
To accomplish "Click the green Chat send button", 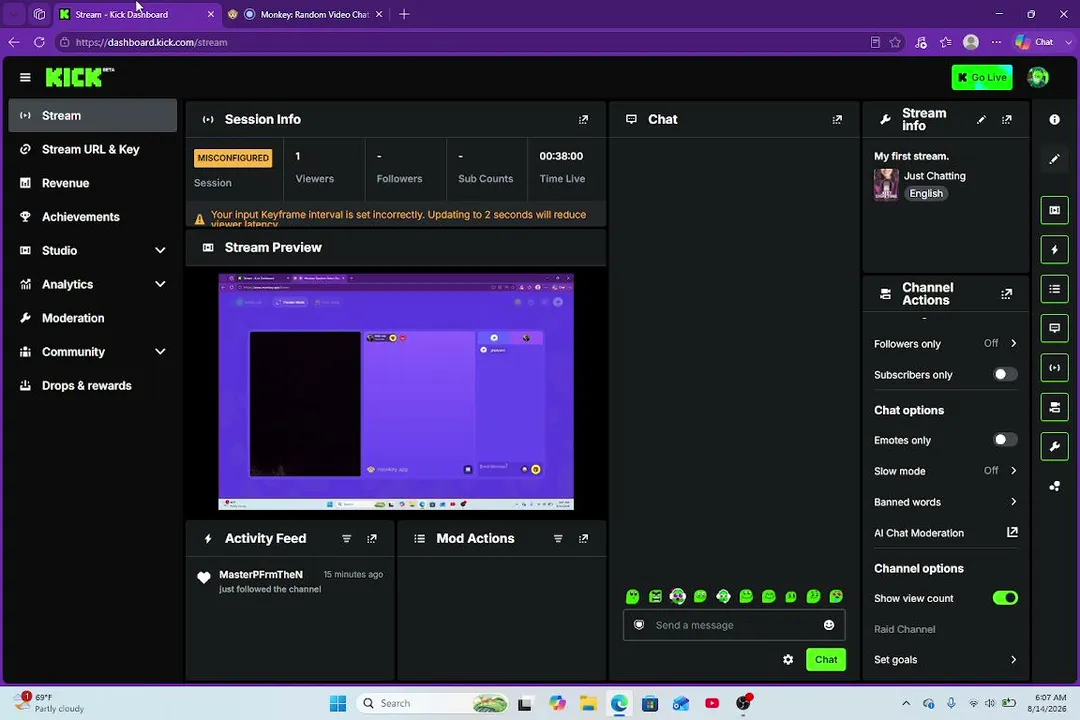I will pyautogui.click(x=826, y=659).
